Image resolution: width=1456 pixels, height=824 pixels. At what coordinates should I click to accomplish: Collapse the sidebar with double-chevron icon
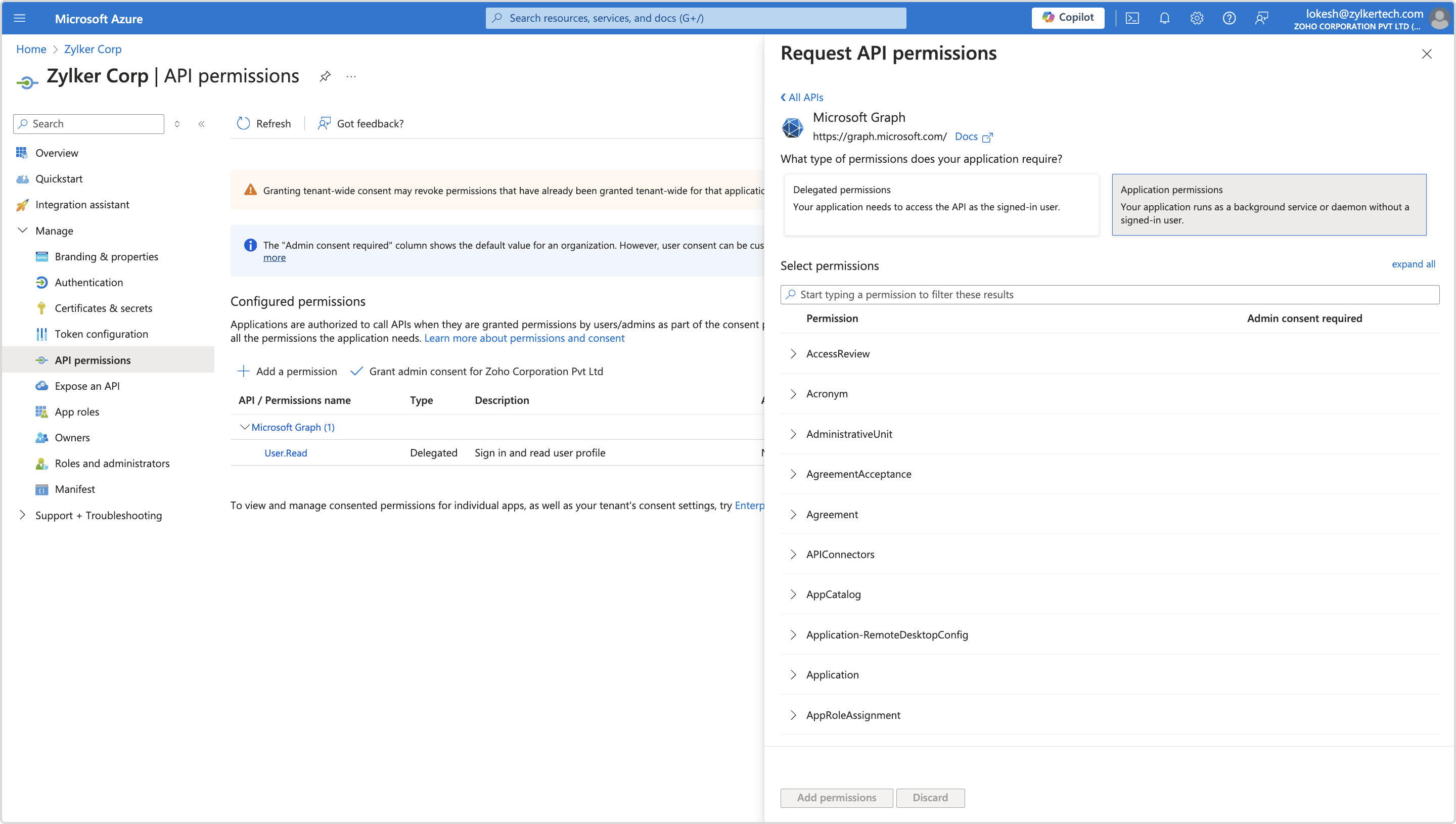[201, 123]
